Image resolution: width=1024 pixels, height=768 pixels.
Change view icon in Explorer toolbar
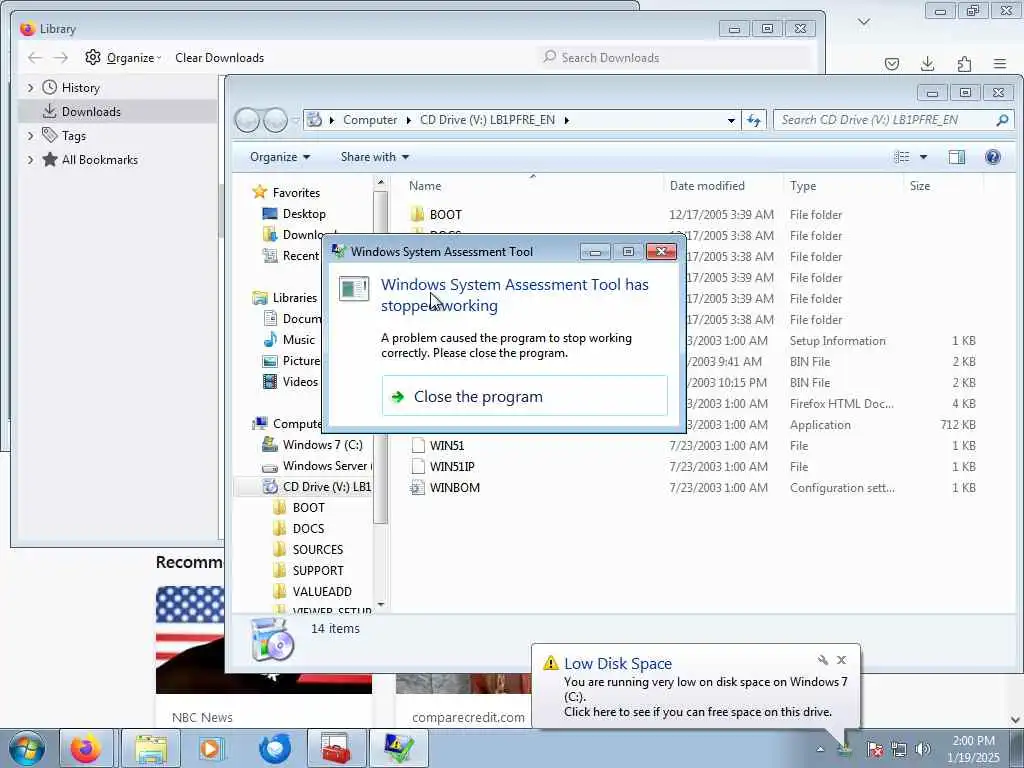(902, 157)
